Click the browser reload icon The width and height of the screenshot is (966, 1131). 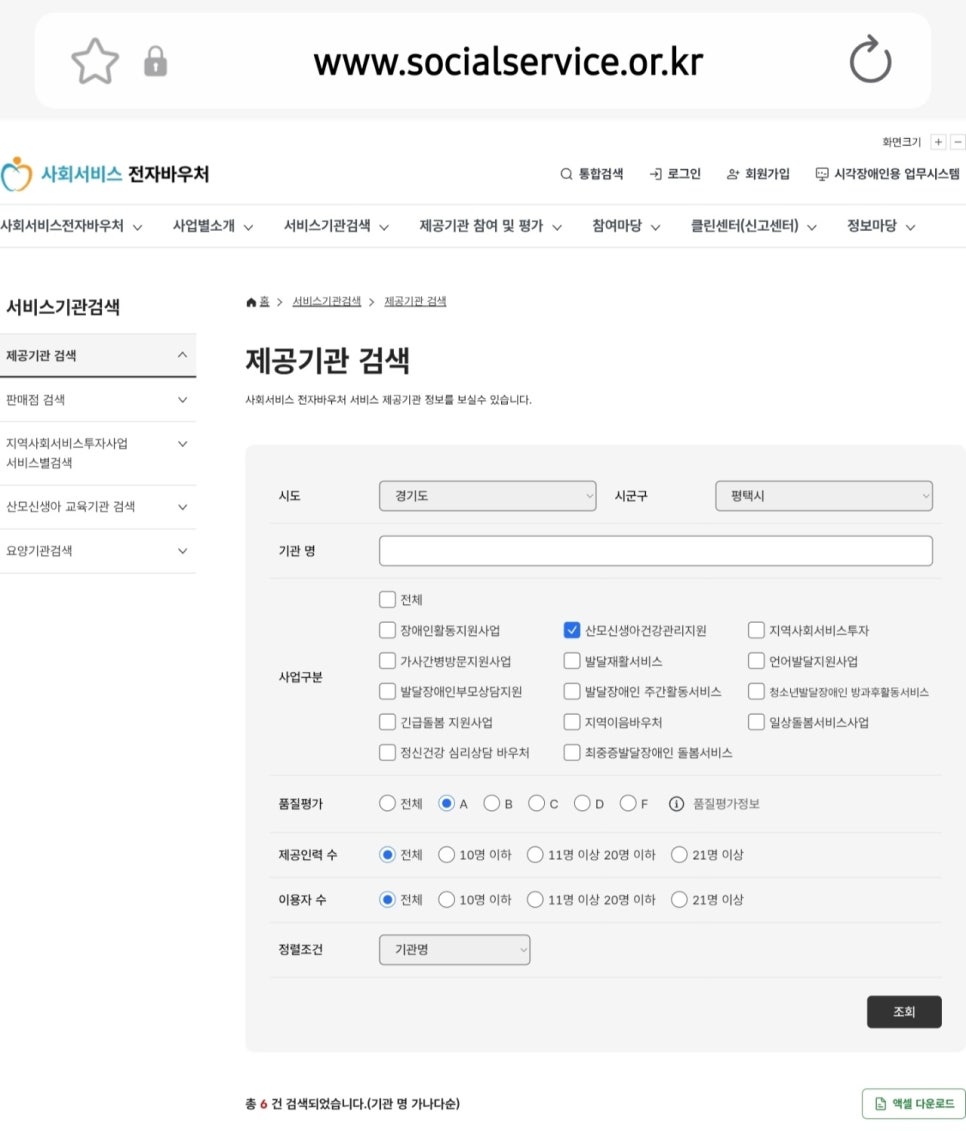(869, 61)
